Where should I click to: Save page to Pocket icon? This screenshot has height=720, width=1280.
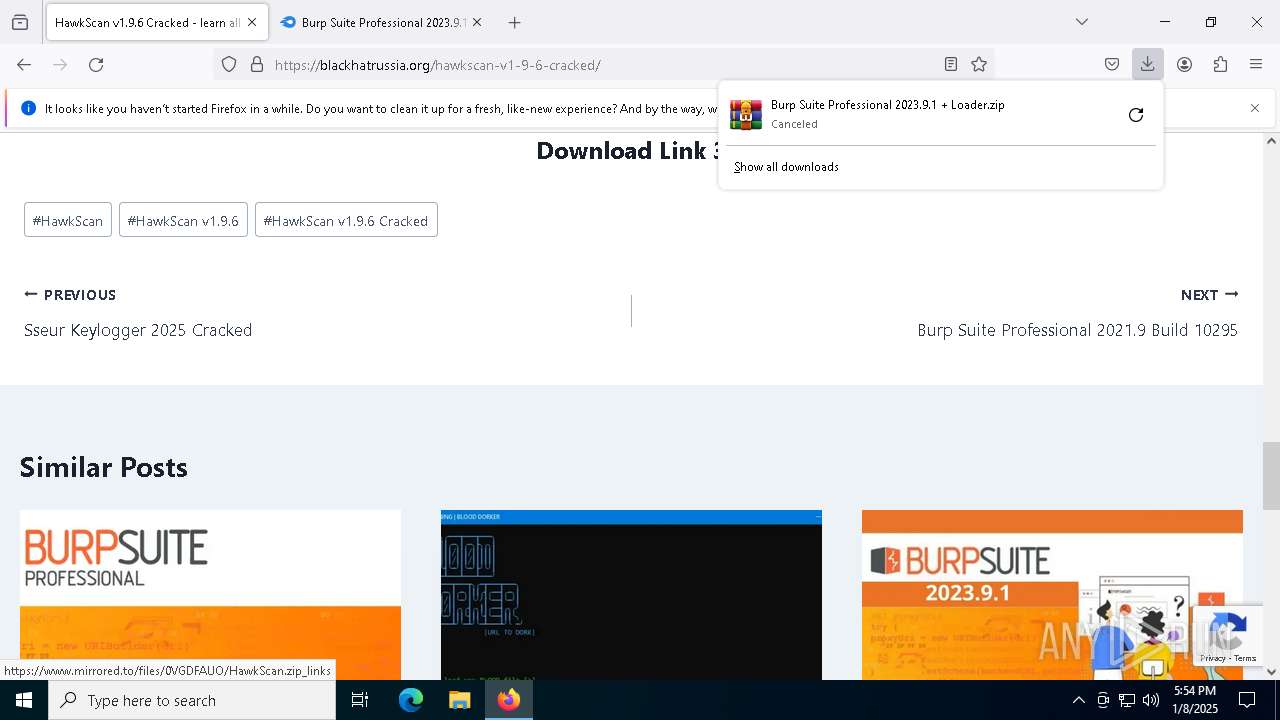tap(1112, 65)
